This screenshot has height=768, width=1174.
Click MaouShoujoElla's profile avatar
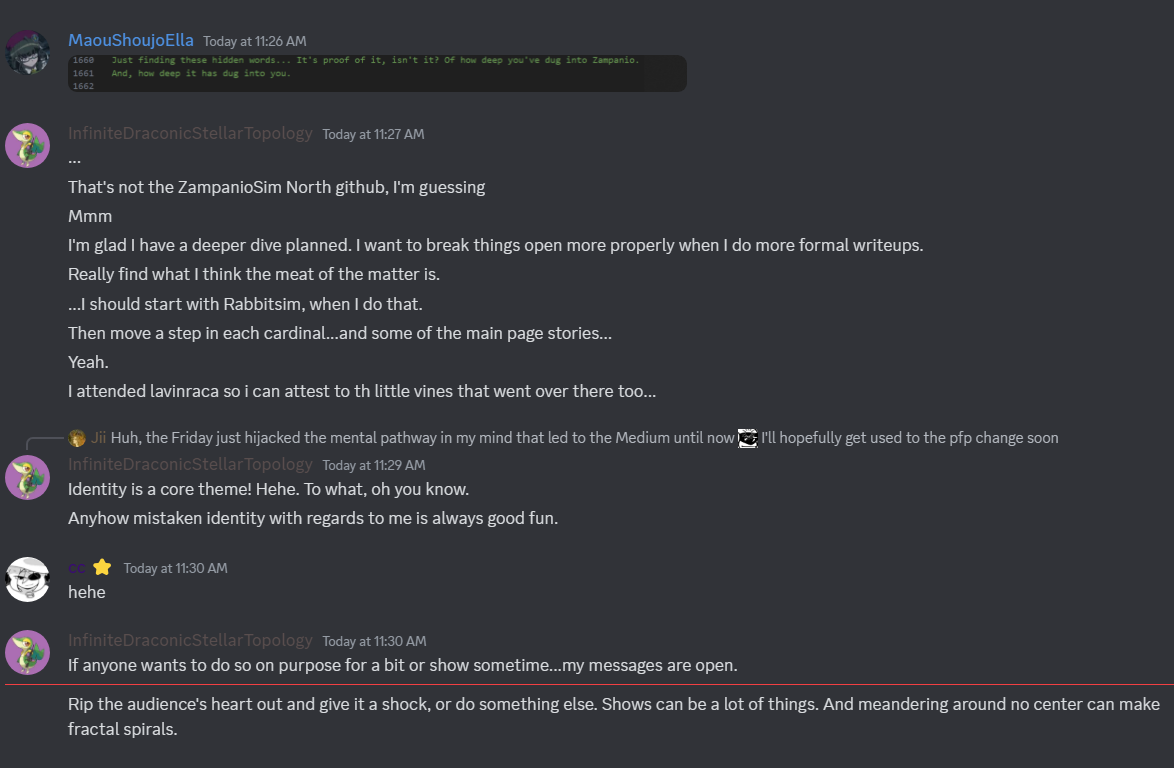click(x=28, y=52)
